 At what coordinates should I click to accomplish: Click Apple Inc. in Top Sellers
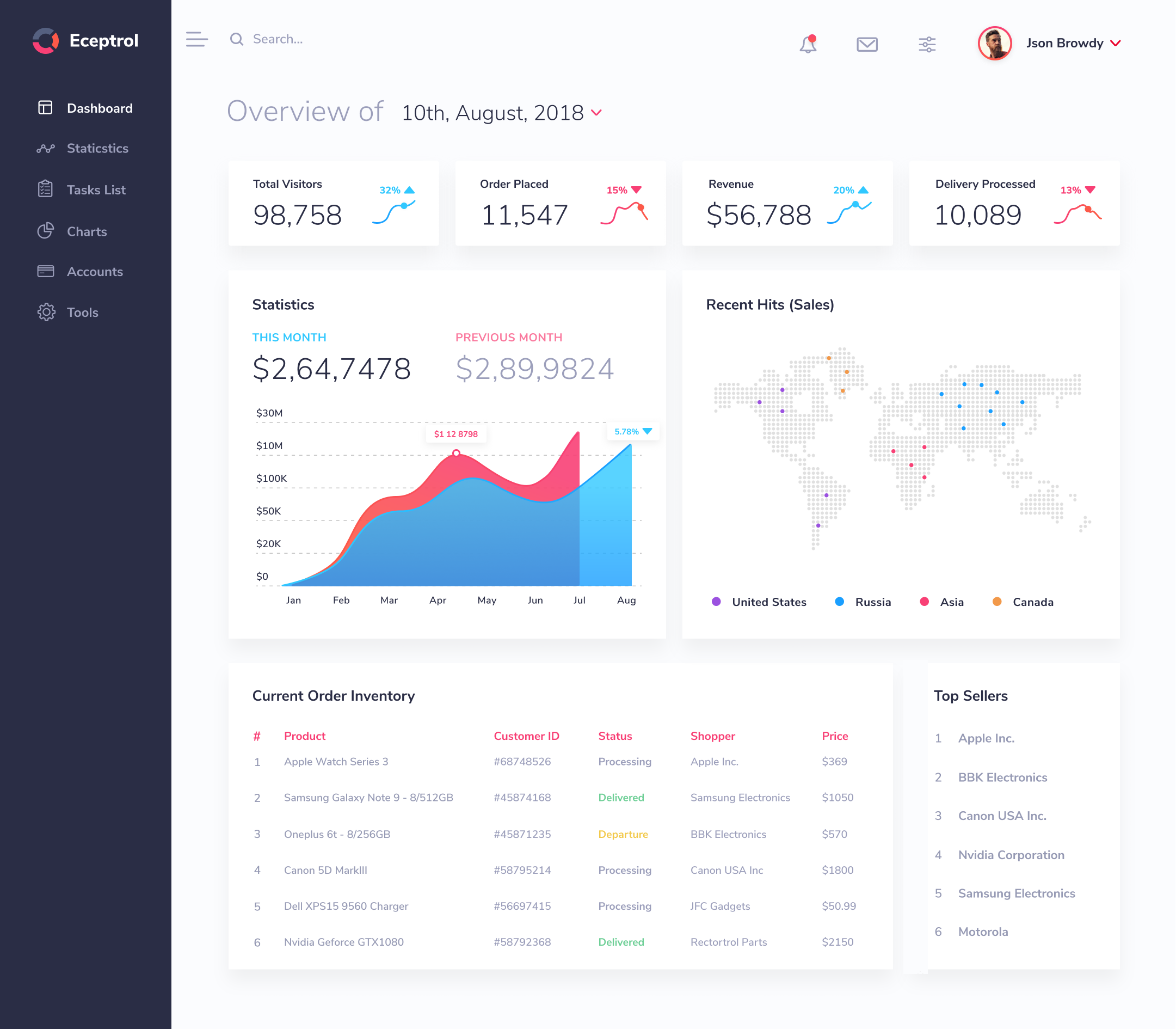986,738
